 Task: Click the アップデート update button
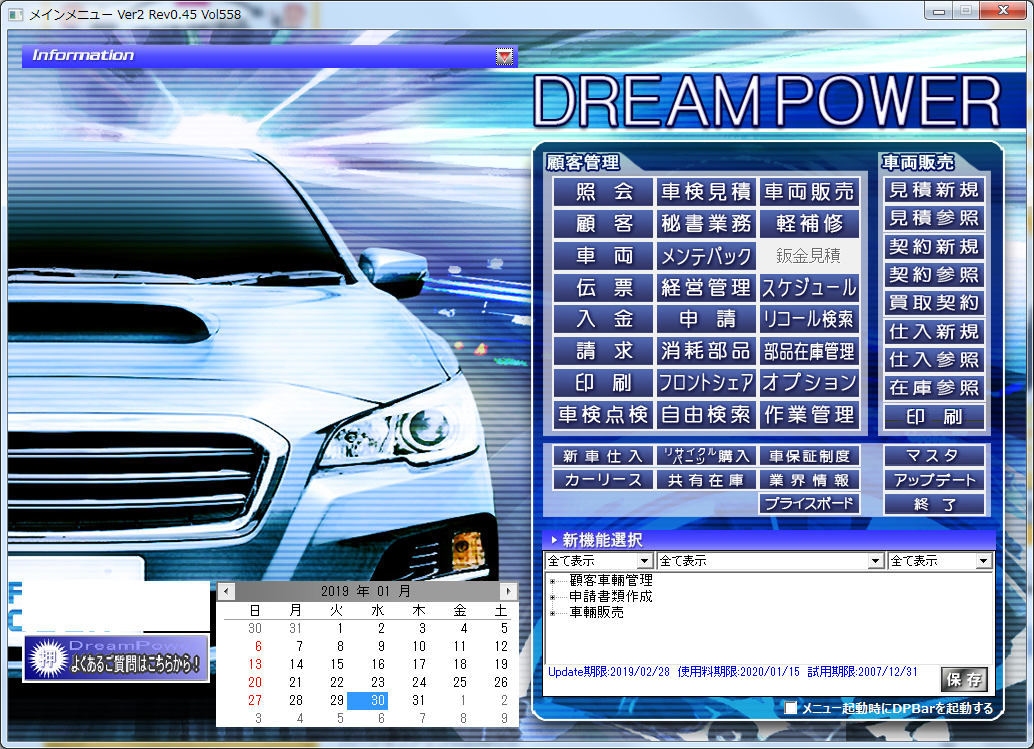[934, 480]
